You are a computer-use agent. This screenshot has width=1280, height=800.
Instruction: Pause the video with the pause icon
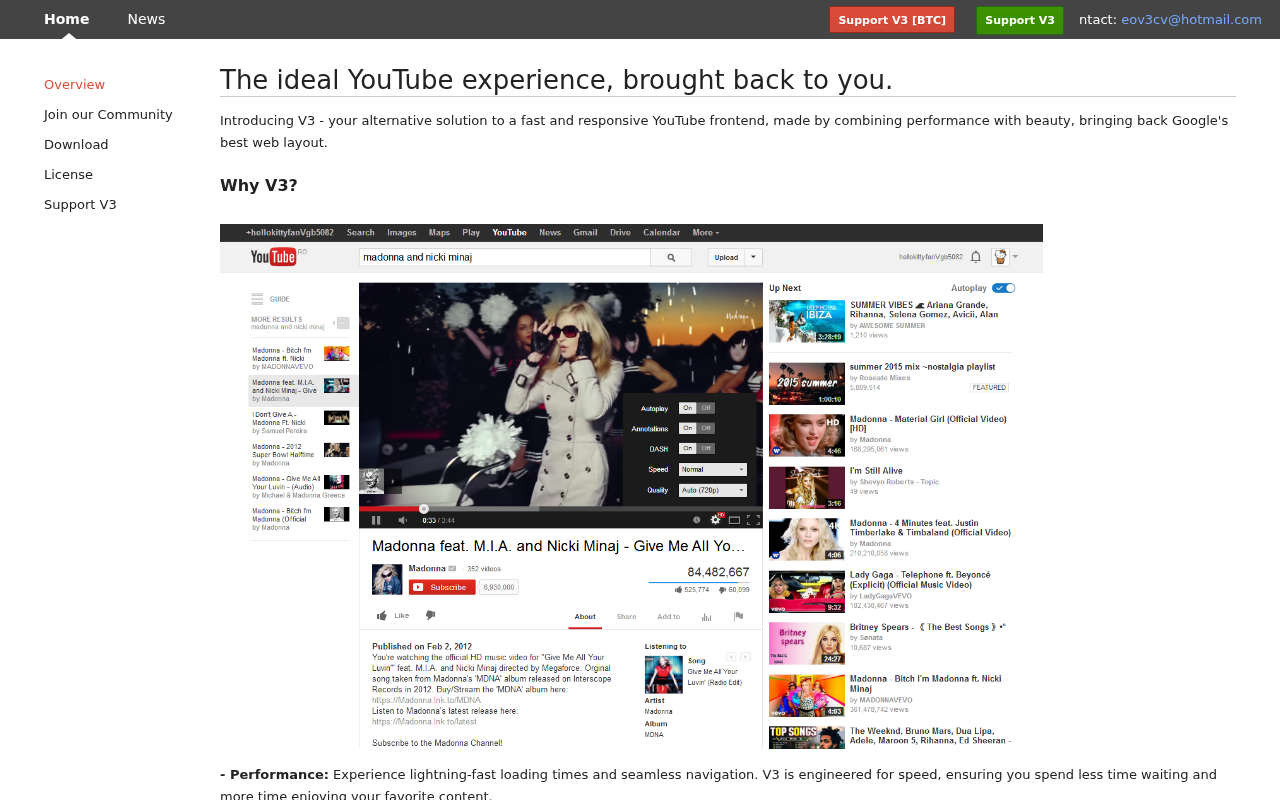[376, 520]
